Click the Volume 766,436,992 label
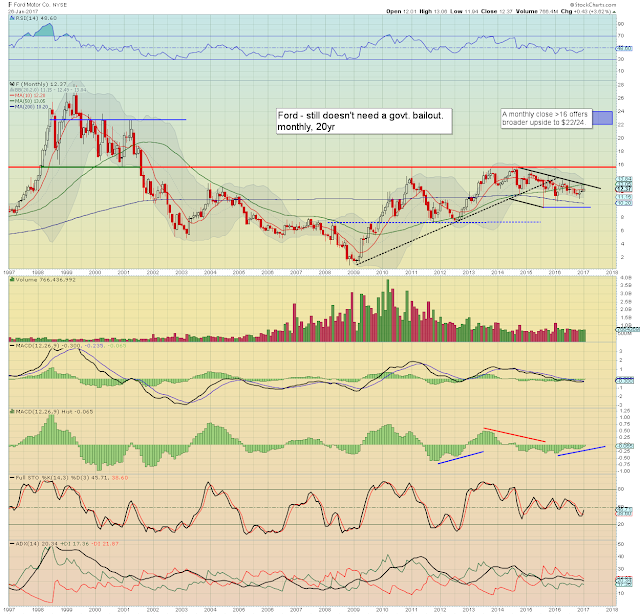 [x=45, y=280]
